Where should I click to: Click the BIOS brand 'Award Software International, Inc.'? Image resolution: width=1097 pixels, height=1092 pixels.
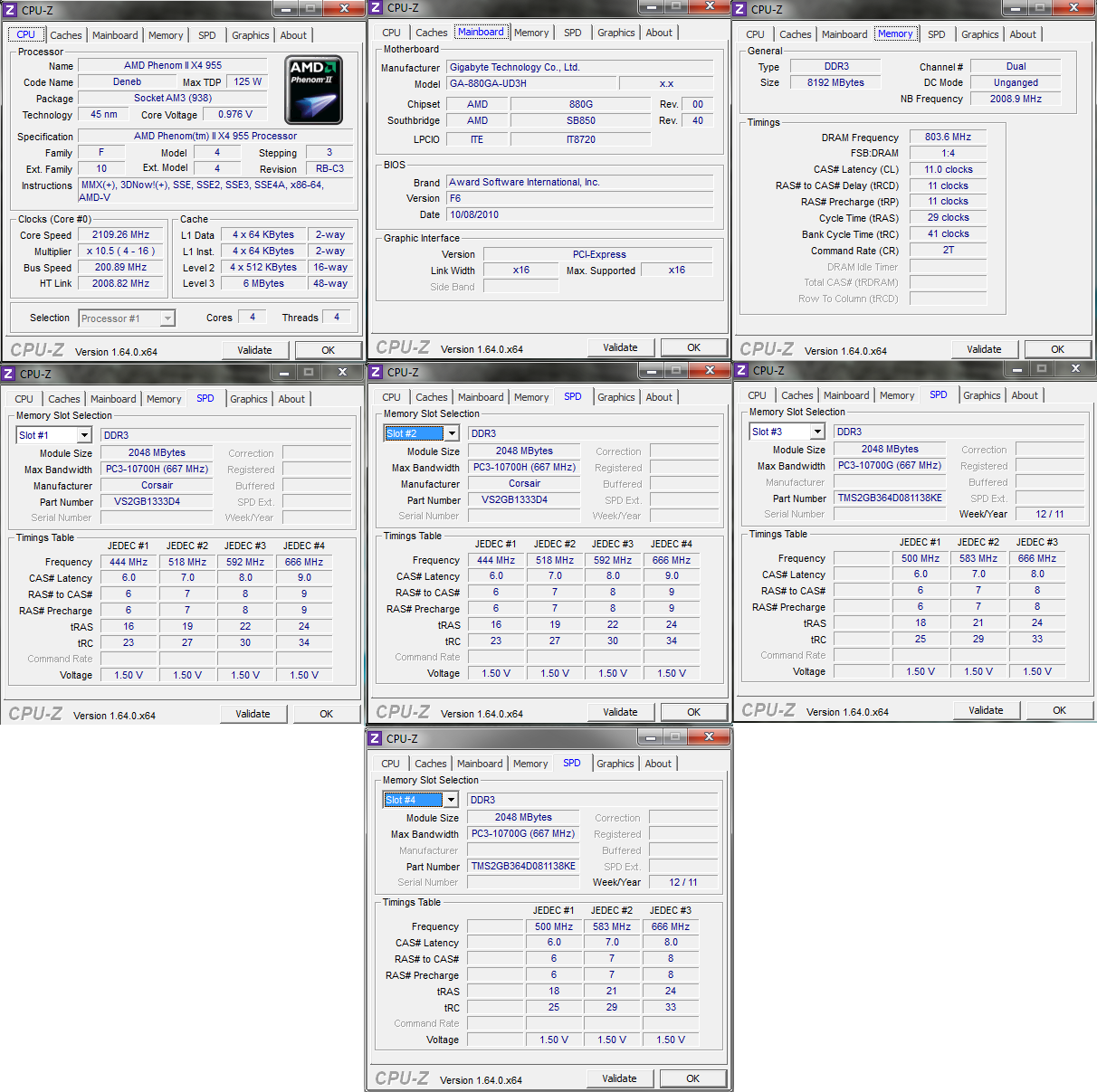579,182
